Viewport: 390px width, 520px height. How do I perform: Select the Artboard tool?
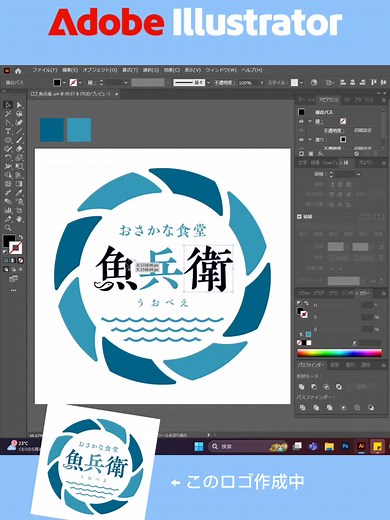[19, 210]
